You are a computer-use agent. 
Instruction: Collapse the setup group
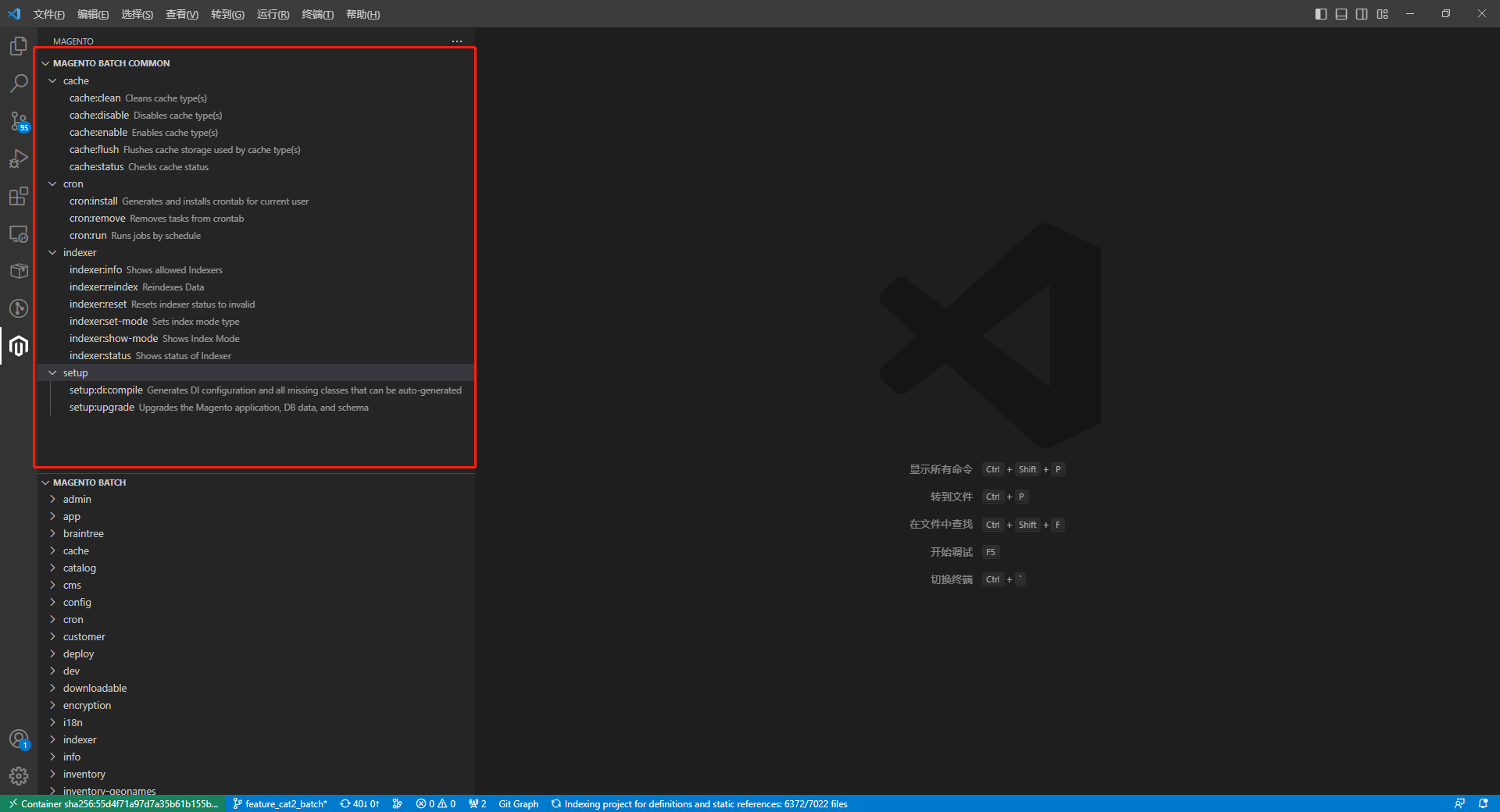(x=255, y=372)
